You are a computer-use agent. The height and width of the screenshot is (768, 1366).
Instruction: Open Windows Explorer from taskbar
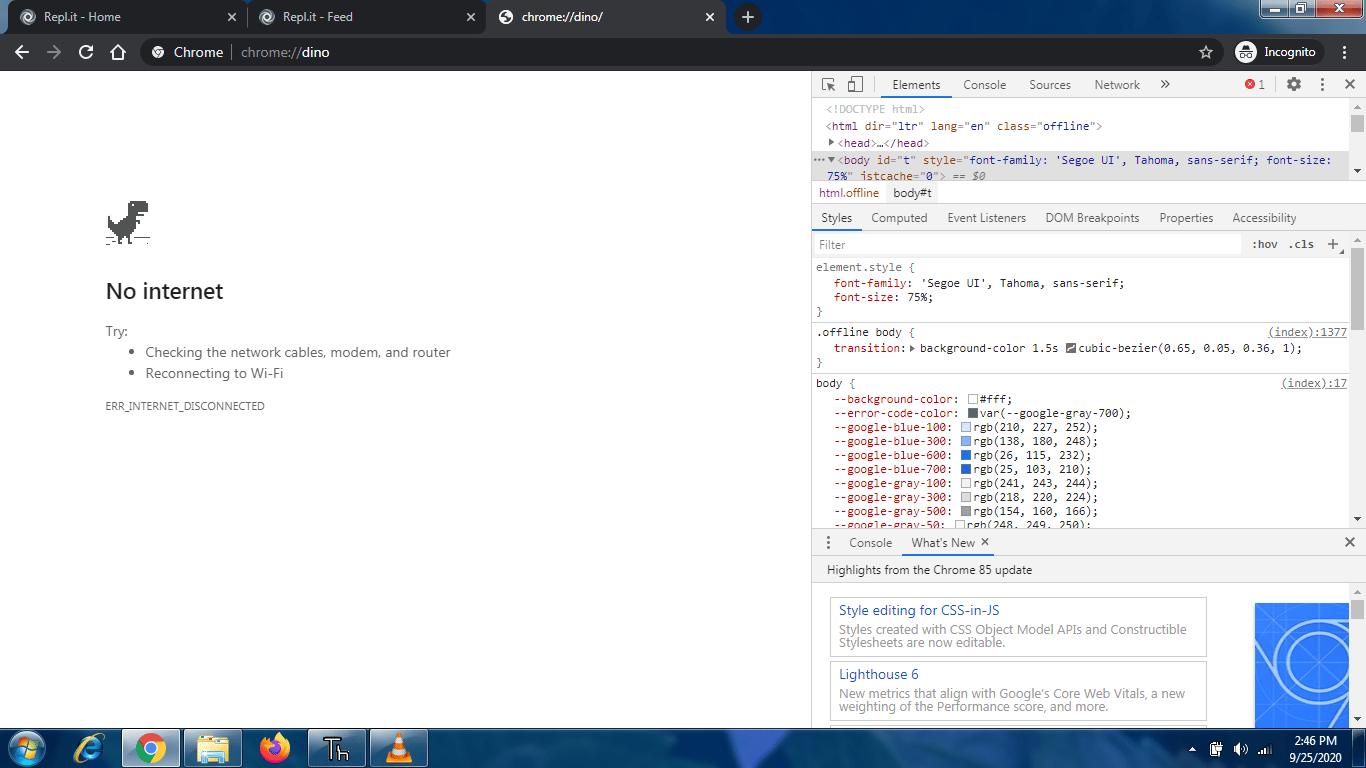(214, 748)
